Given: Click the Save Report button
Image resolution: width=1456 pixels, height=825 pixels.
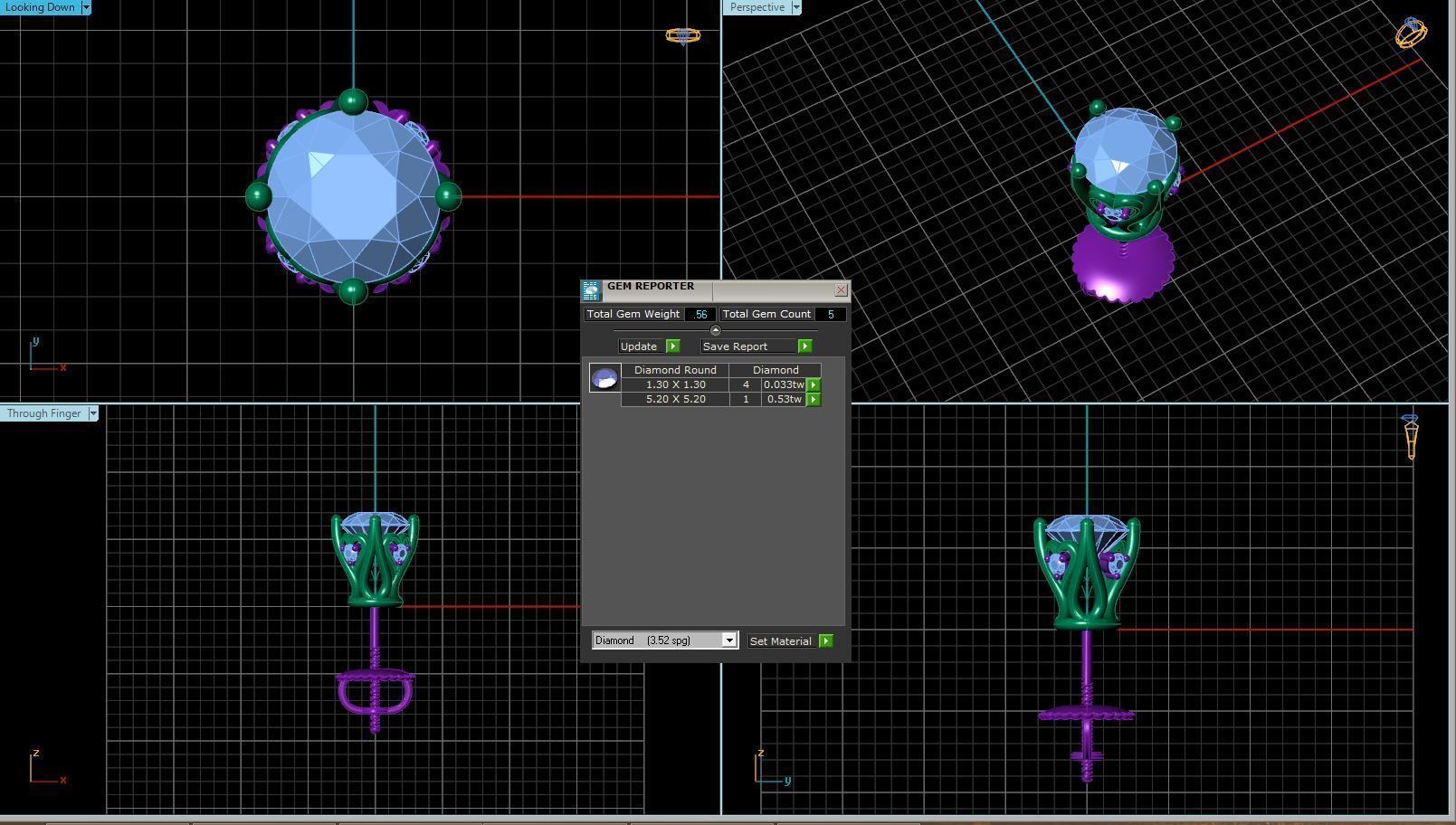Looking at the screenshot, I should (x=749, y=346).
